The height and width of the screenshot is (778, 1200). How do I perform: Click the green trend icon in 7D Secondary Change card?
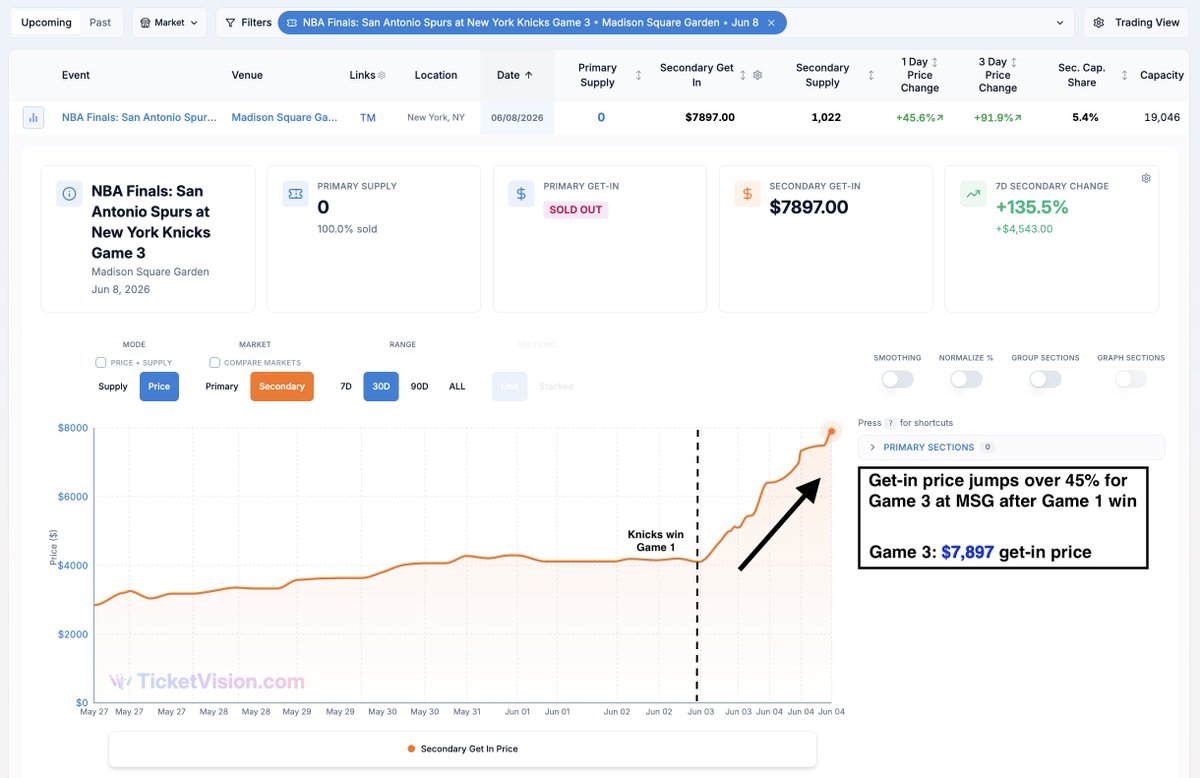point(973,194)
